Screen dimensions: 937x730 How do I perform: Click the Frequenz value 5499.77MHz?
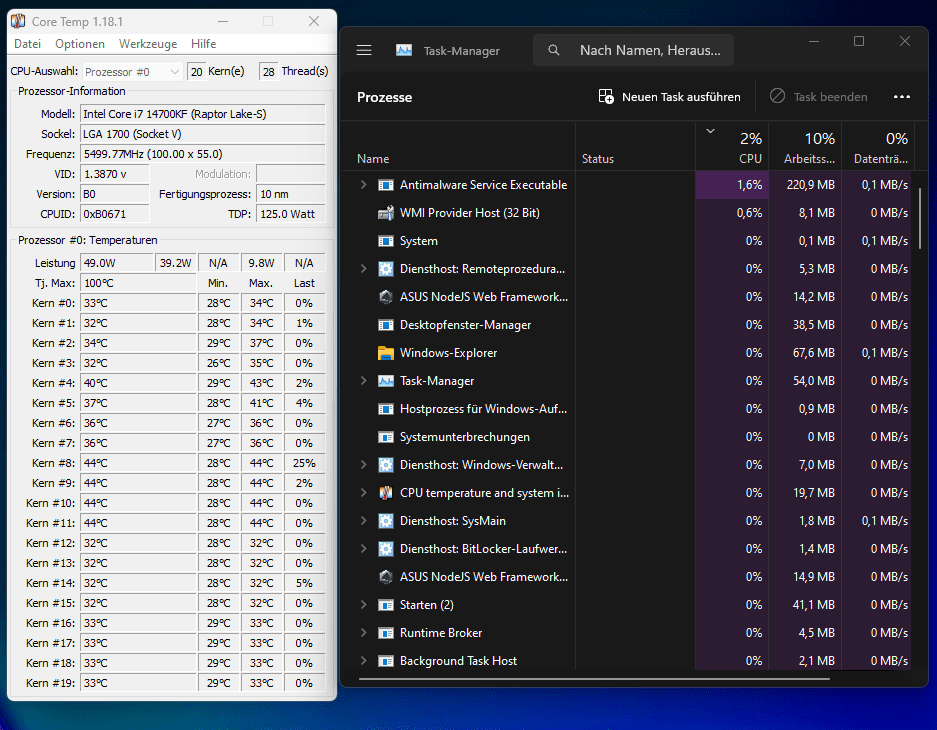coord(203,154)
